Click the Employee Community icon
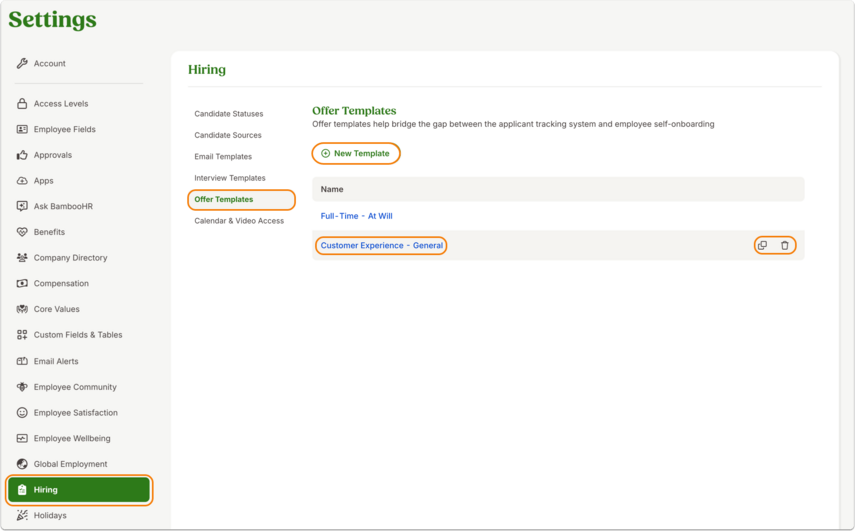The image size is (855, 531). tap(22, 387)
